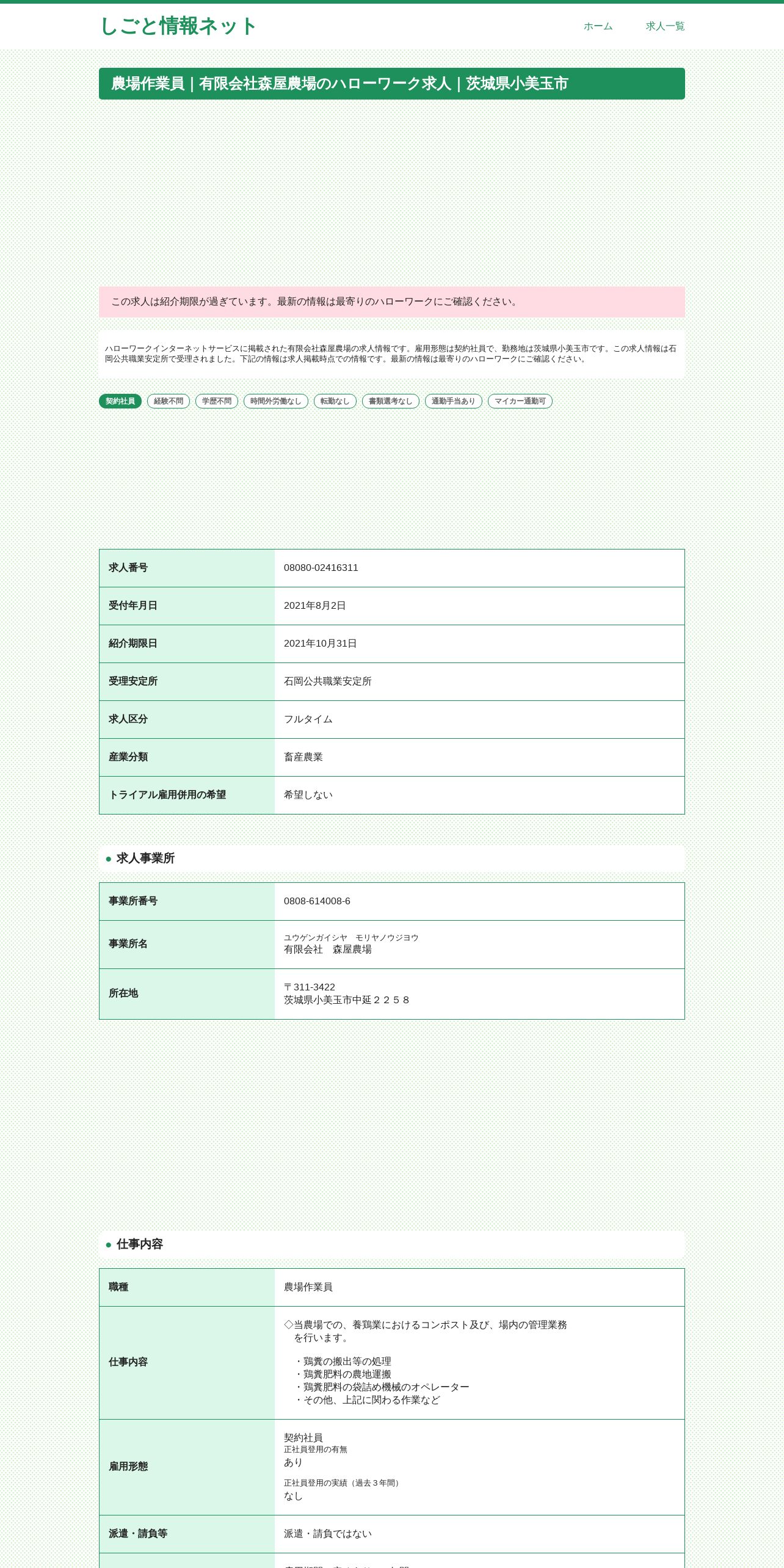Click address 茨城県小美玉市中延２２５８
This screenshot has width=784, height=1568.
click(x=347, y=1000)
